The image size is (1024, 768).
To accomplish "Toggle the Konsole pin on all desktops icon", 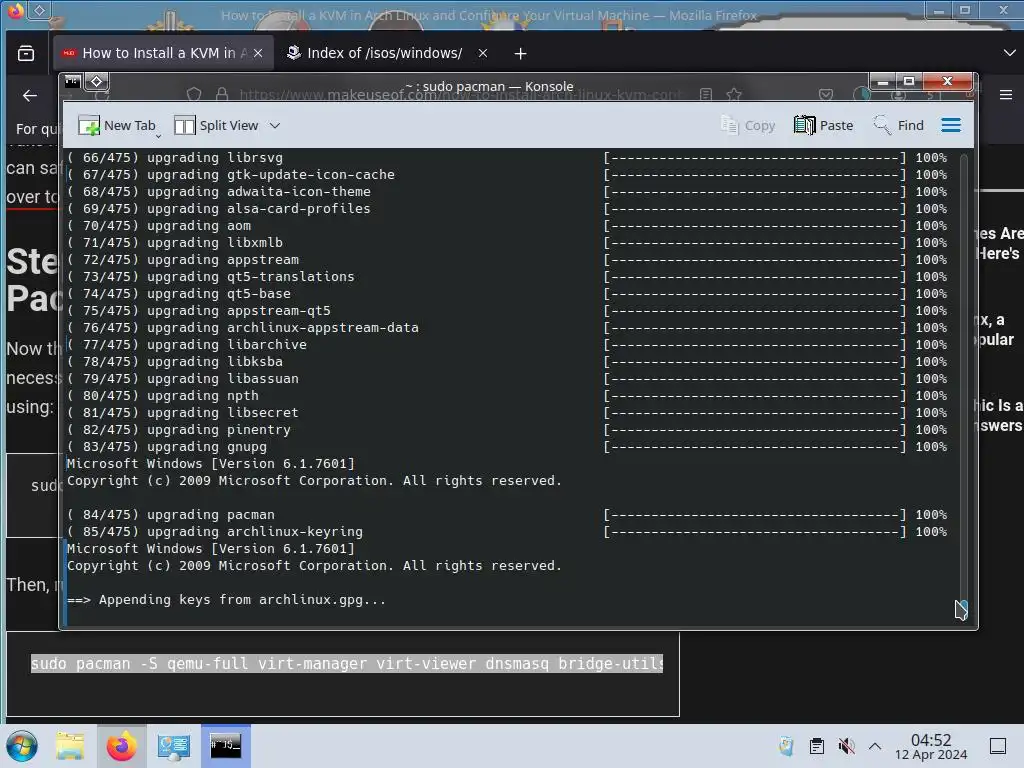I will (97, 82).
